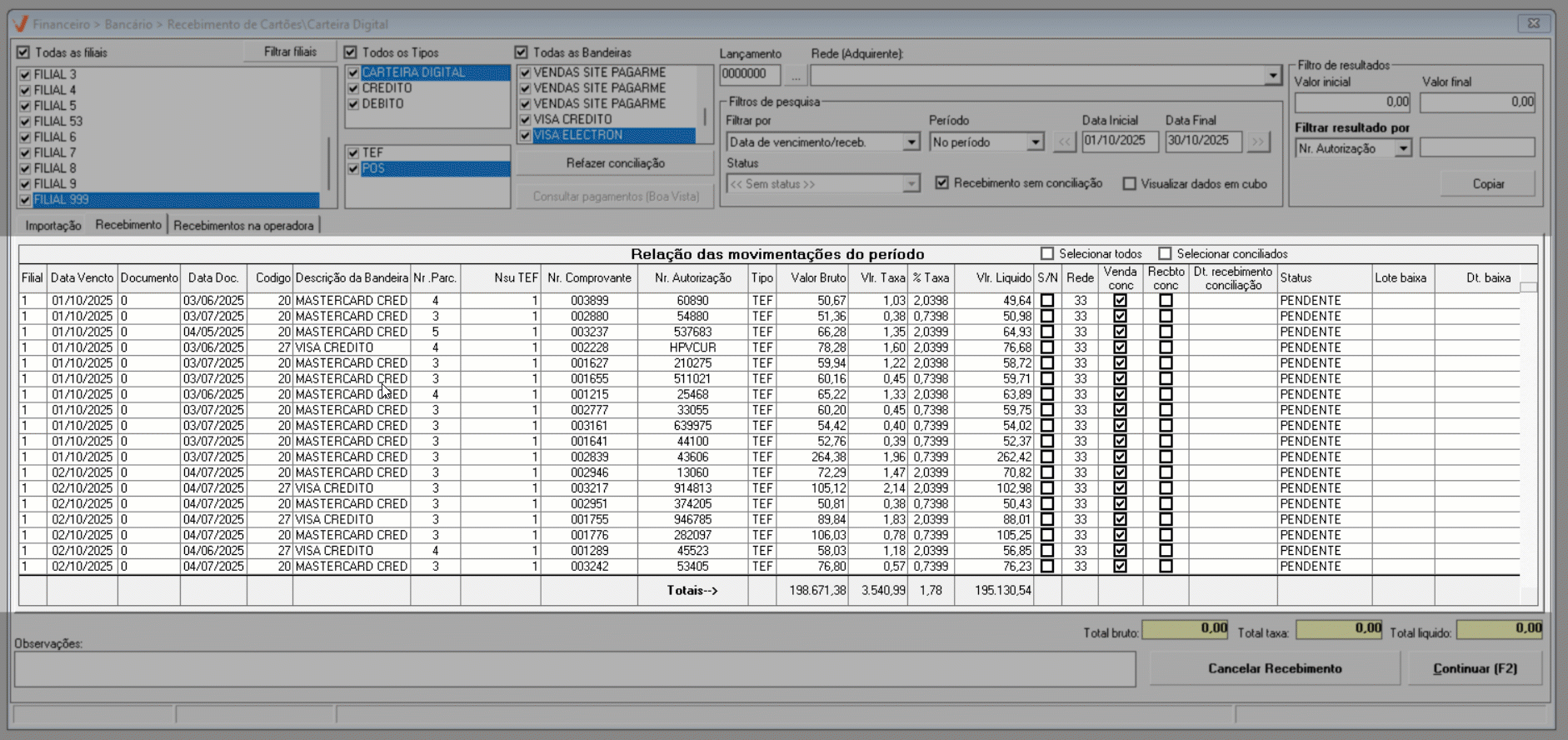Expand the Filtrar resultado por dropdown
The width and height of the screenshot is (1568, 740).
1403,148
